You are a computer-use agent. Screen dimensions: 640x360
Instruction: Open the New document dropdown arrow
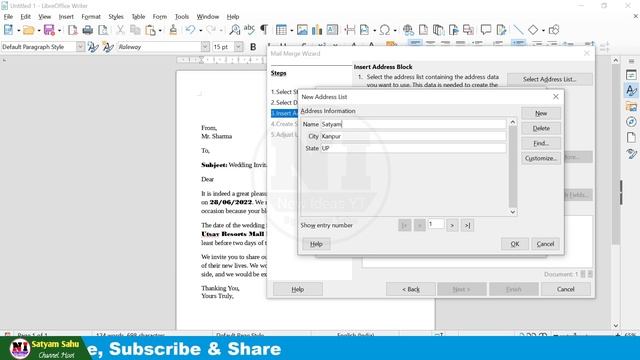18,31
